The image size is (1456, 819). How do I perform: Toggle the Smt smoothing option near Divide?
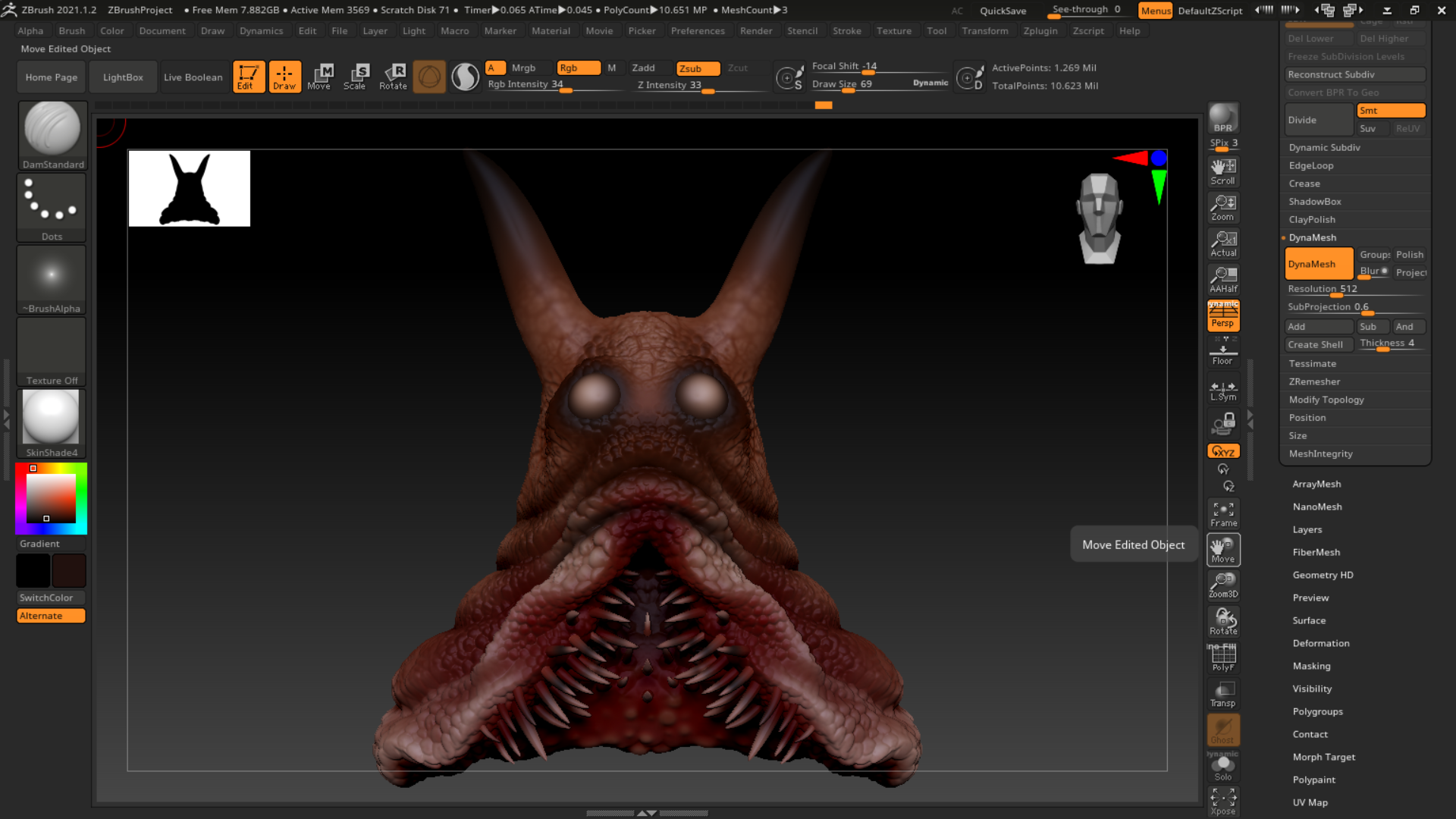coord(1390,110)
